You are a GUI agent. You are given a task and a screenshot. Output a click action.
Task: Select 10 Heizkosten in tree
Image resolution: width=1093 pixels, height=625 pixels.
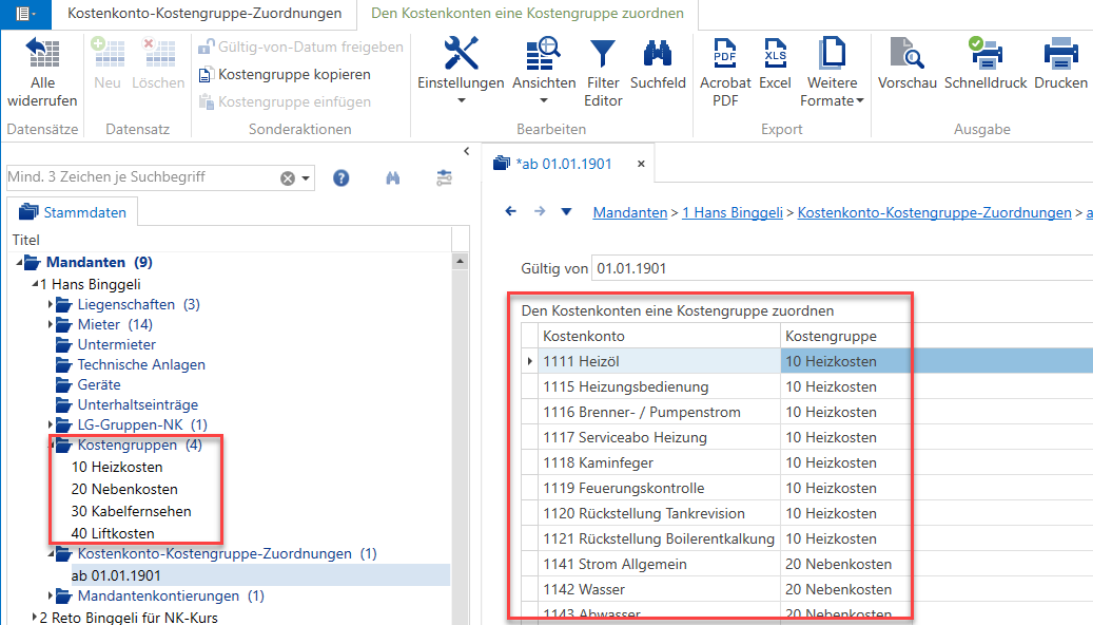coord(116,467)
